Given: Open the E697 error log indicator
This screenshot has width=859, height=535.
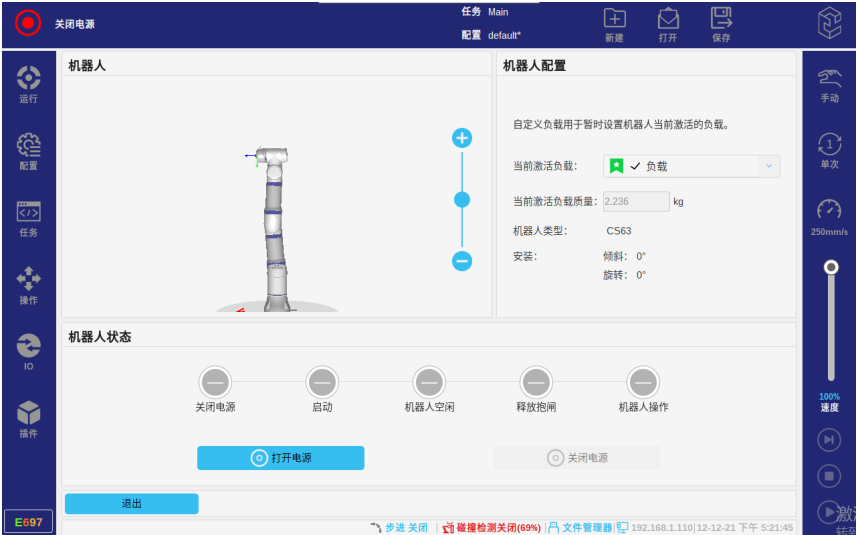Looking at the screenshot, I should (x=28, y=522).
